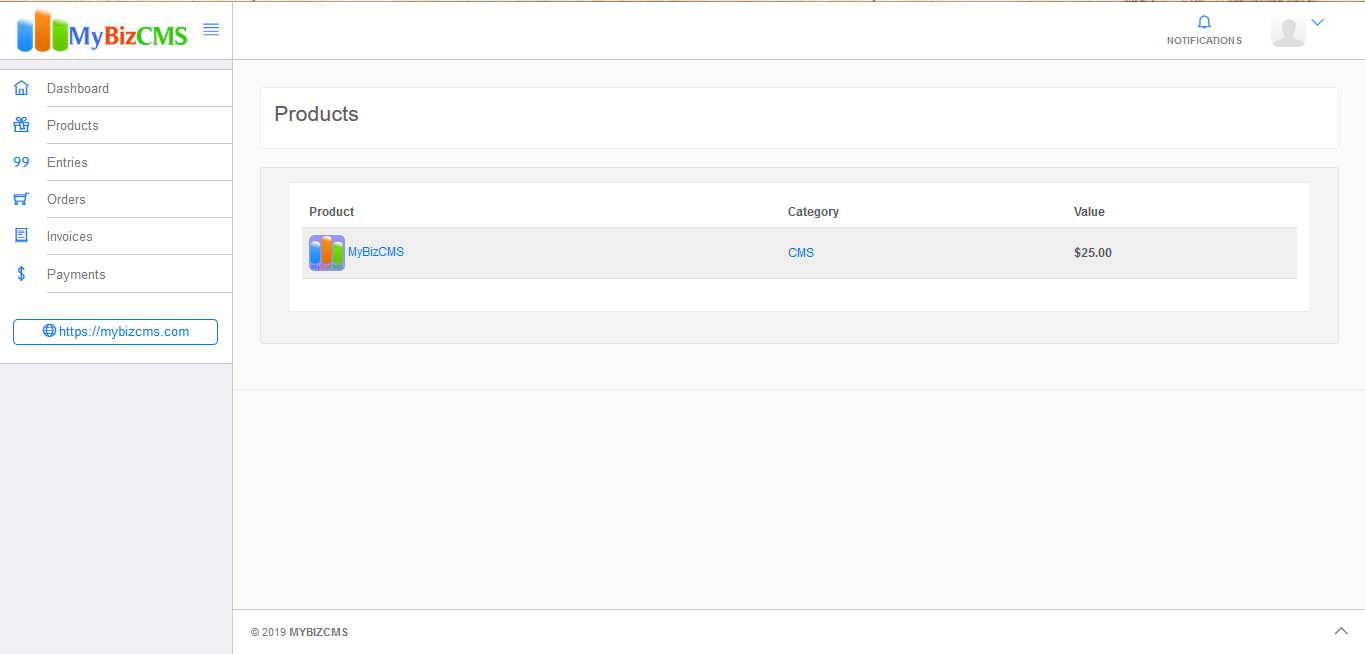Viewport: 1365px width, 654px height.
Task: Click the scroll-to-top chevron in footer
Action: click(x=1341, y=630)
